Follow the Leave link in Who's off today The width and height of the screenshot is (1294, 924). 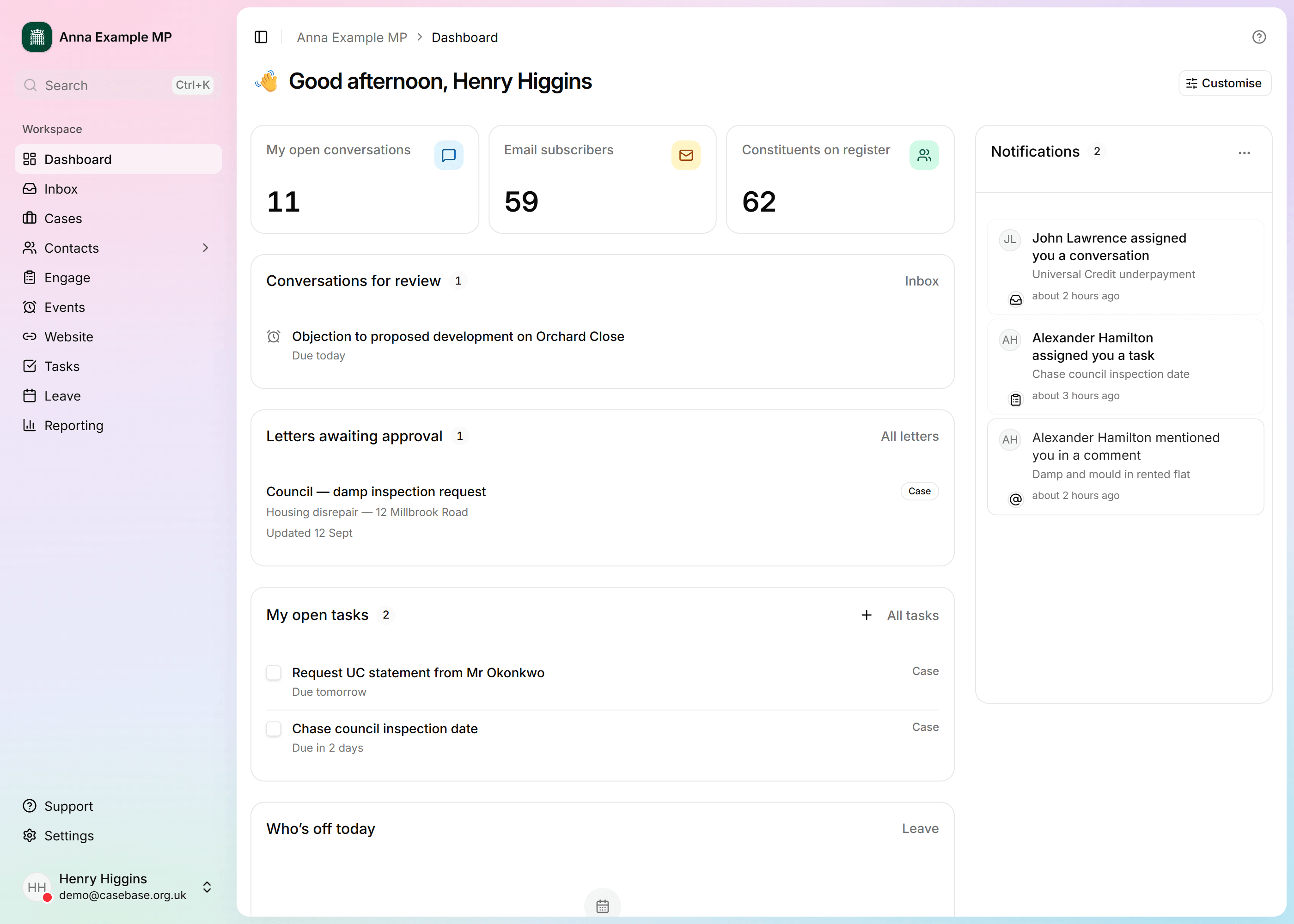[x=920, y=828]
